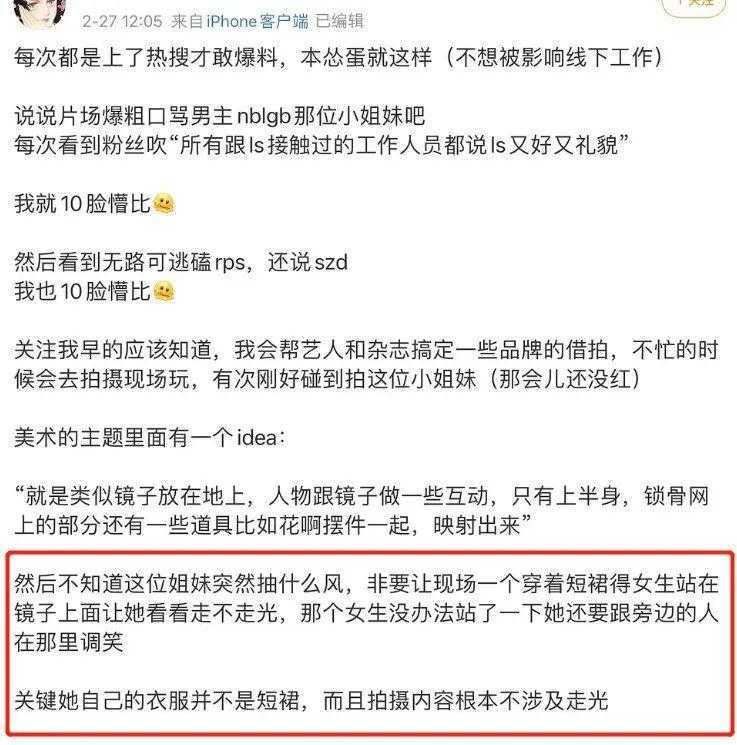Tap the line 每次看到粉丝吹

pos(322,145)
